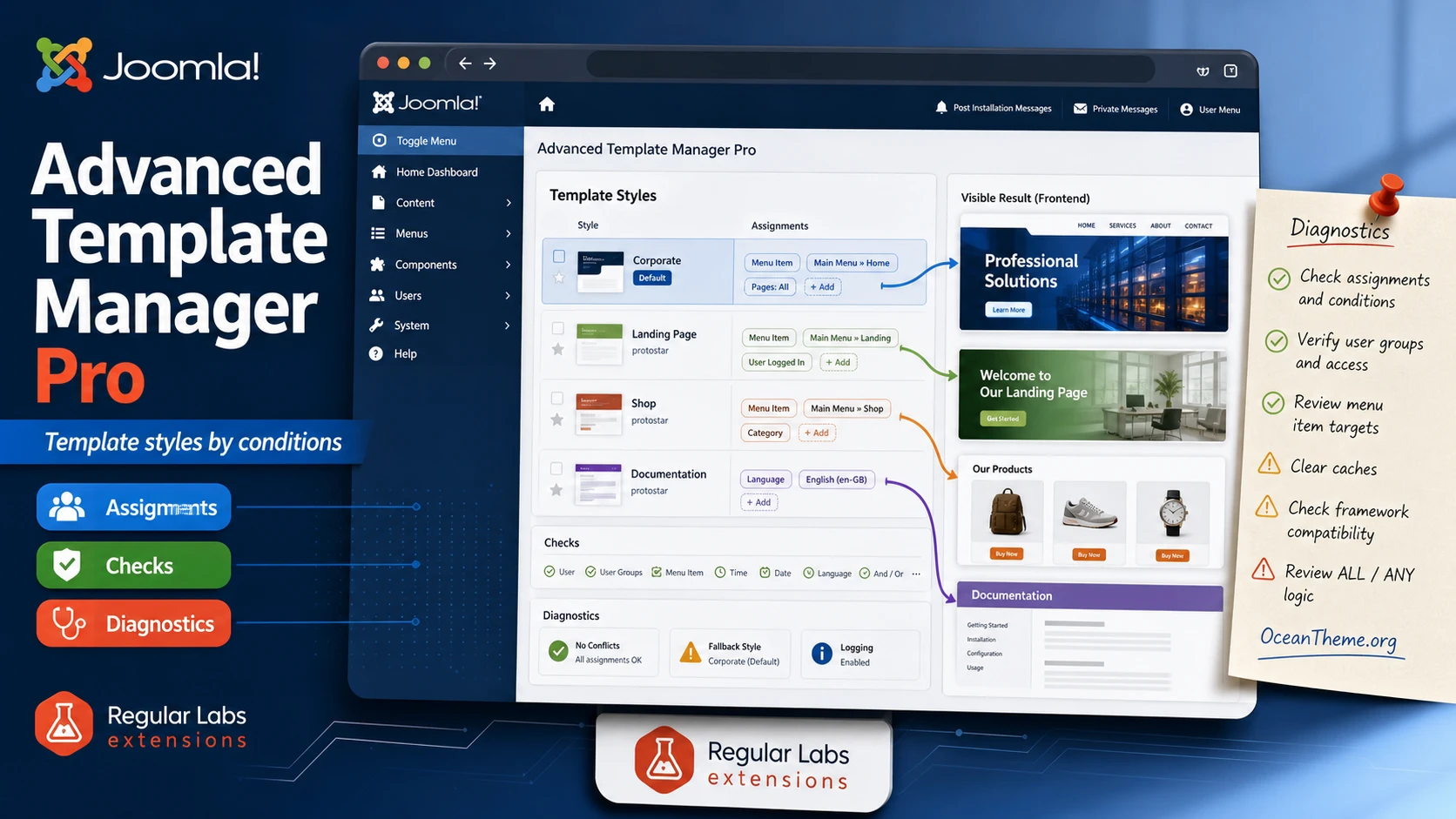Click CONTACT in frontend preview nav

(1198, 225)
